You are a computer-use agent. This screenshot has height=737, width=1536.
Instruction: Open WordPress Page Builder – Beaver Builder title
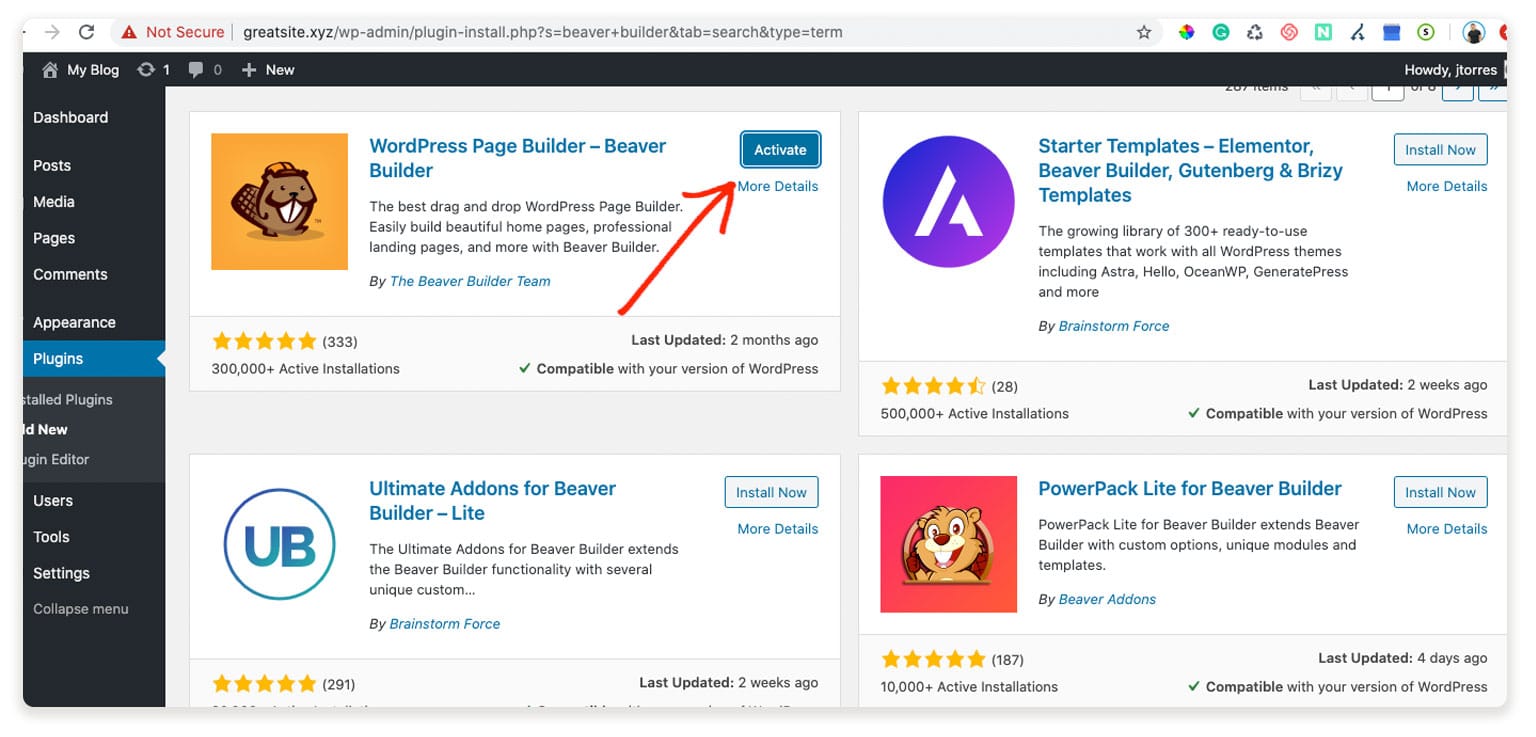coord(517,158)
